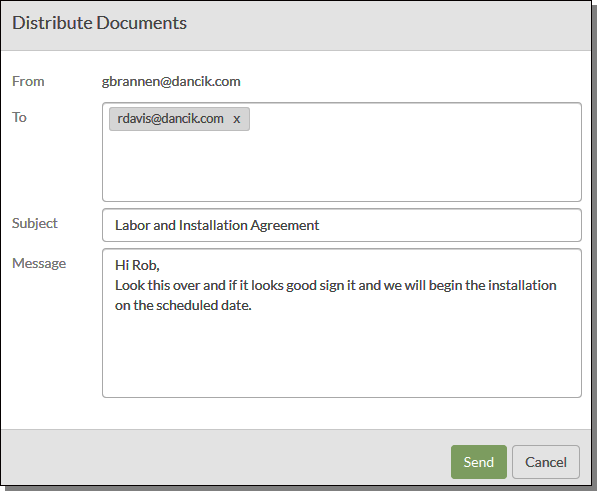The height and width of the screenshot is (491, 597).
Task: Send the Labor and Installation Agreement email
Action: [x=479, y=462]
